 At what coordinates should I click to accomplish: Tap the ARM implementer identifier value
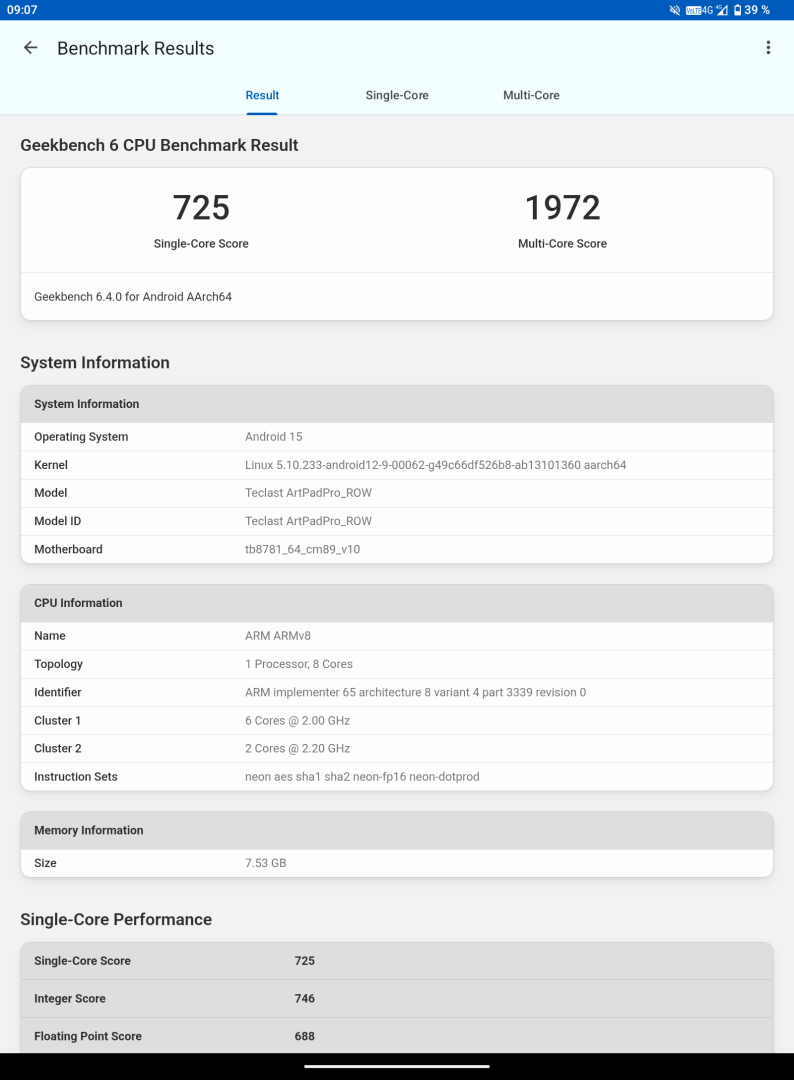tap(415, 692)
